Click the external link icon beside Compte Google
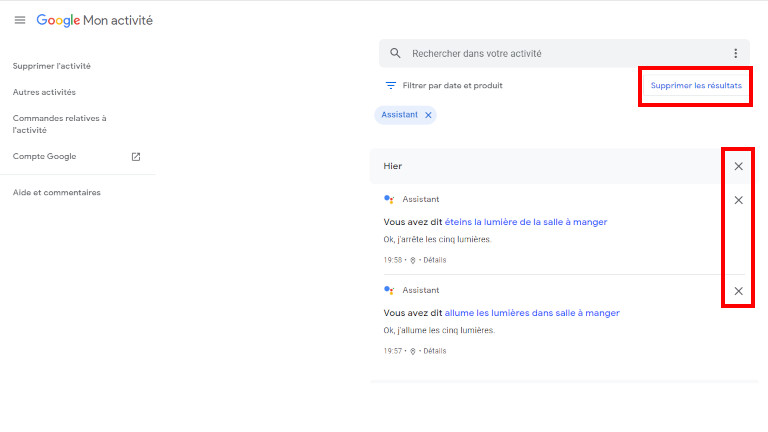 click(x=136, y=157)
